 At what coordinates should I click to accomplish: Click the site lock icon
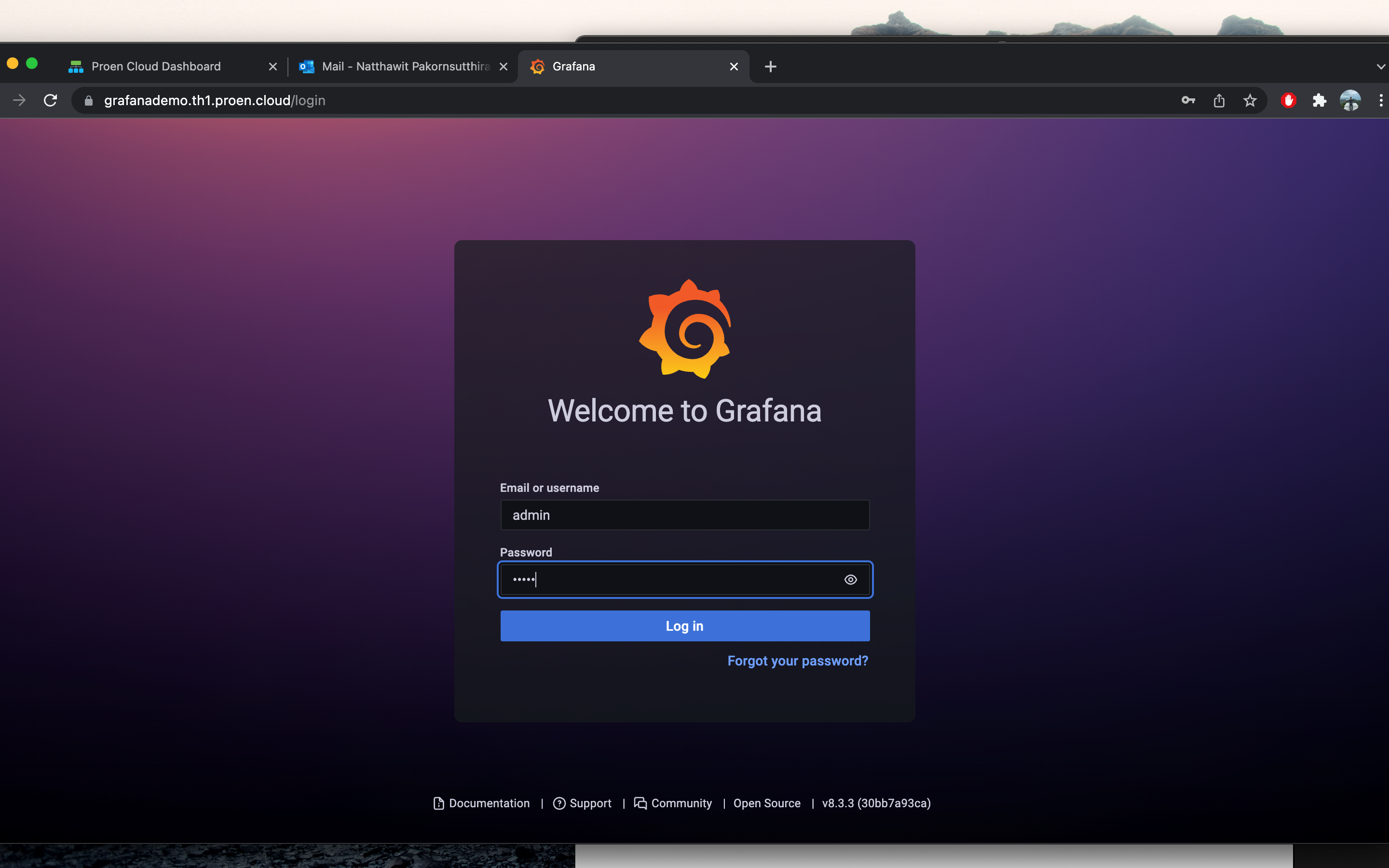[88, 100]
